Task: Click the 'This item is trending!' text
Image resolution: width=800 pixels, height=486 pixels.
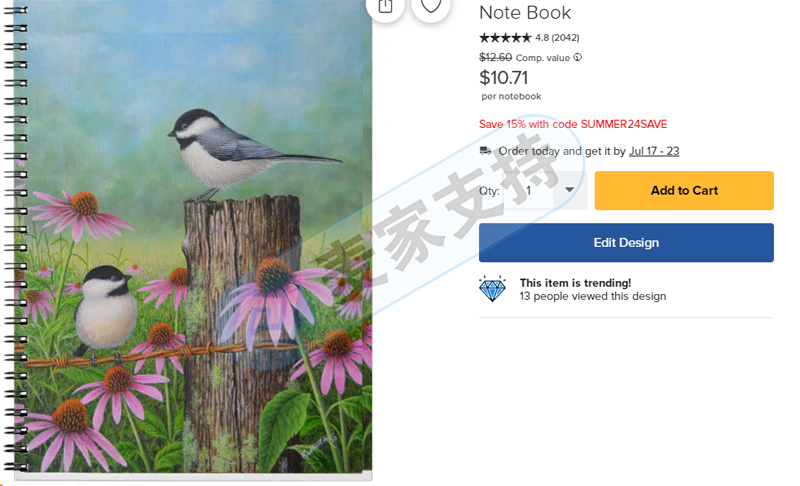Action: (x=575, y=283)
